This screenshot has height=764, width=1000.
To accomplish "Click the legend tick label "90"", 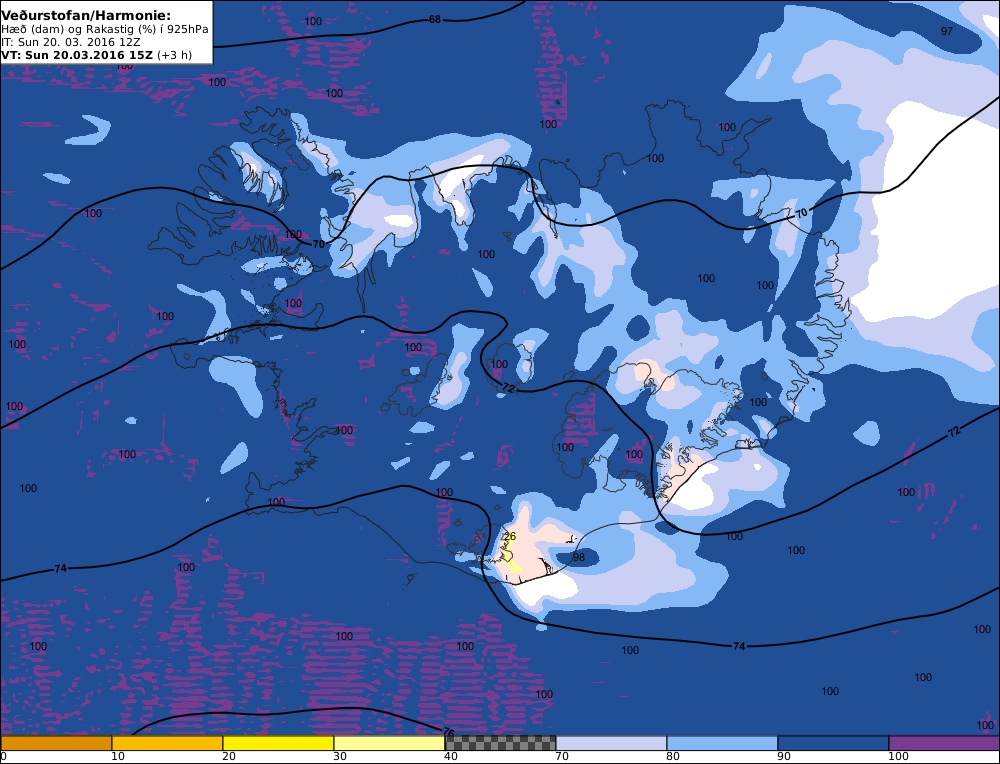I will pos(784,756).
